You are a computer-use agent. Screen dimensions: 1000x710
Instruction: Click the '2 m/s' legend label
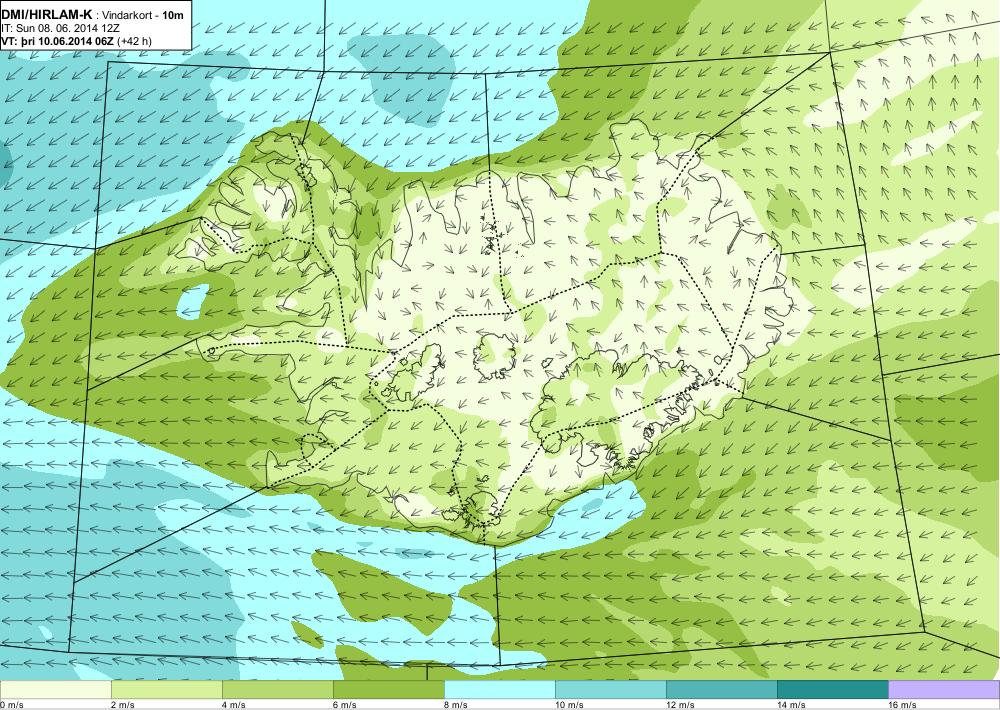(122, 705)
